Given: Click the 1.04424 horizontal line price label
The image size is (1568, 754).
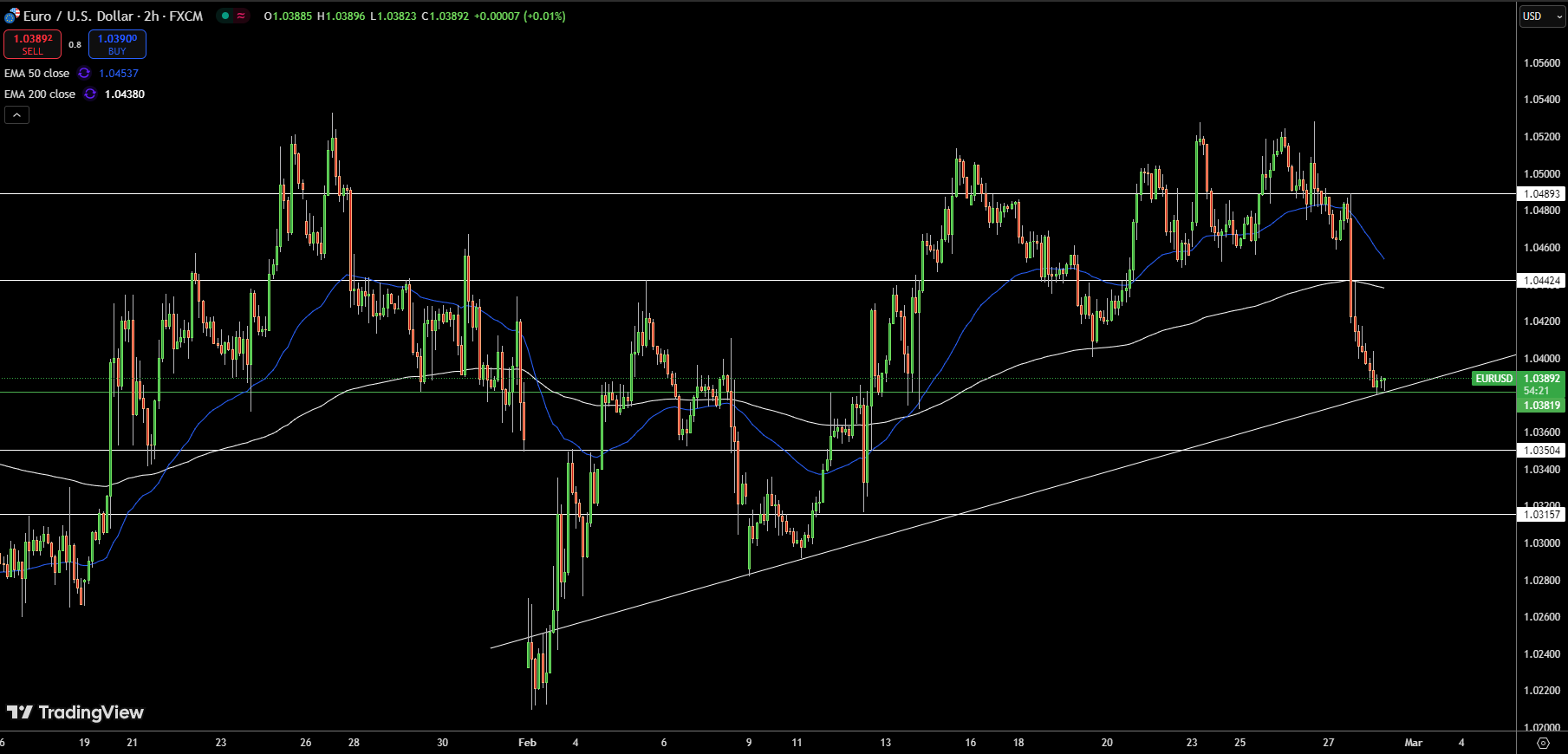Looking at the screenshot, I should 1542,281.
